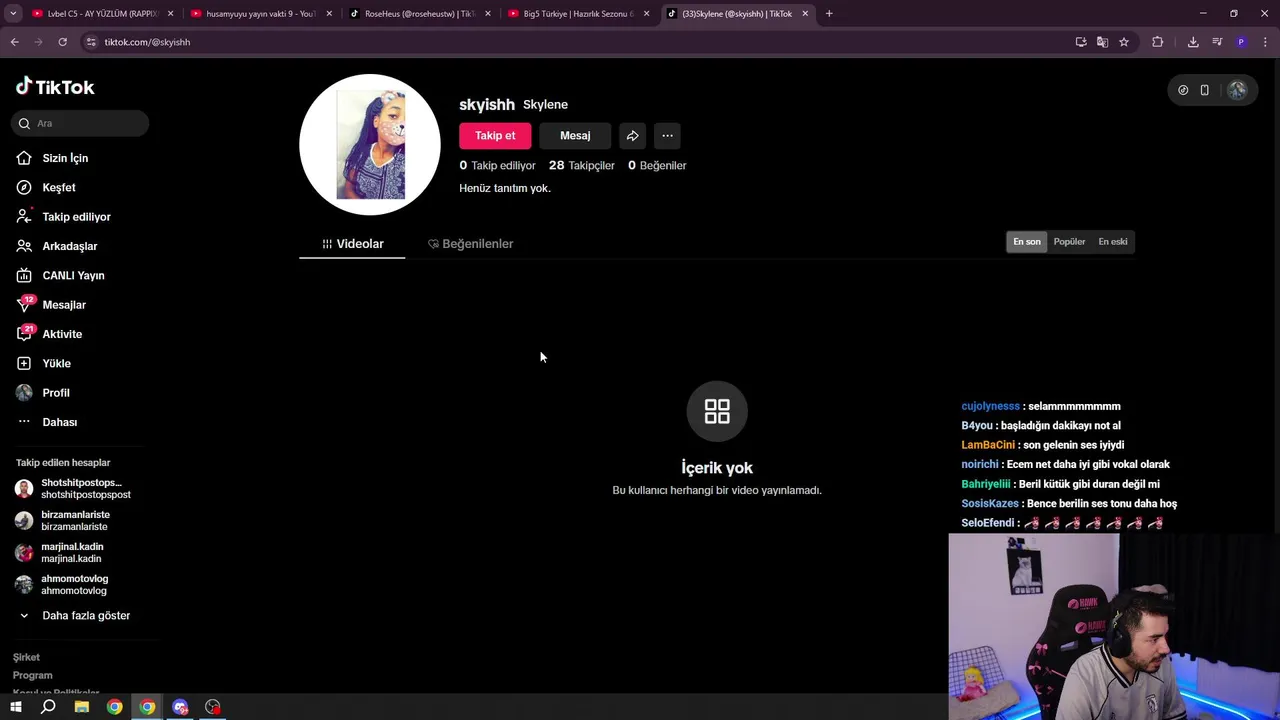Expand the Dahası more menu
Image resolution: width=1280 pixels, height=720 pixels.
point(47,422)
